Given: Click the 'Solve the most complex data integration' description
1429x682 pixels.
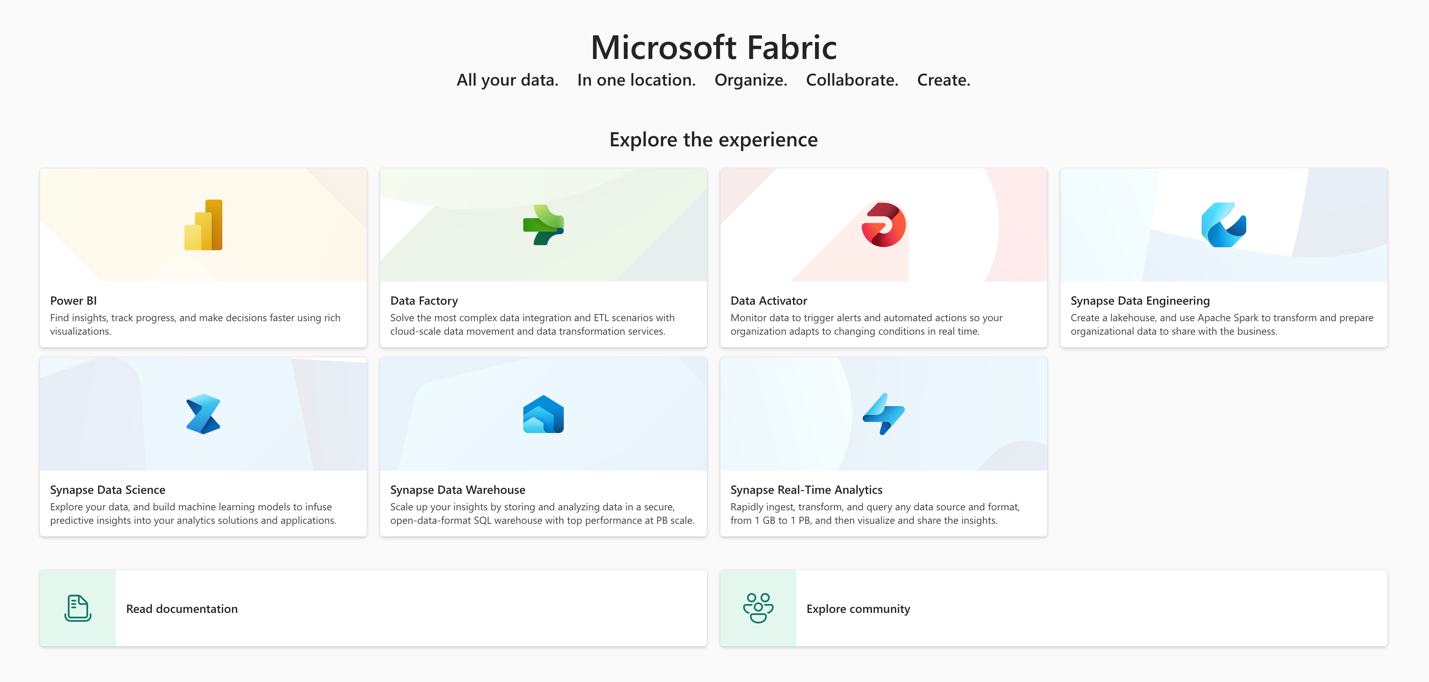Looking at the screenshot, I should point(532,324).
